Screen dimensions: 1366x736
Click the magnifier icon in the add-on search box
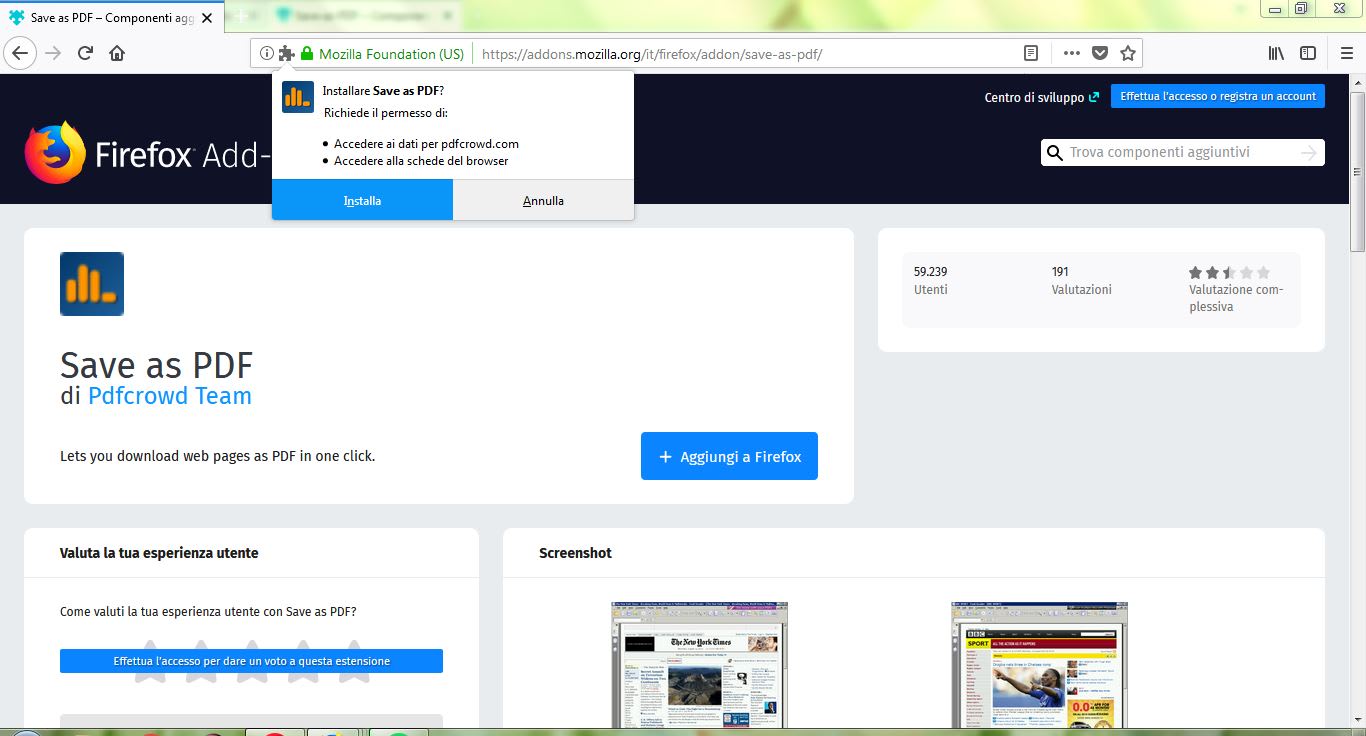tap(1054, 153)
